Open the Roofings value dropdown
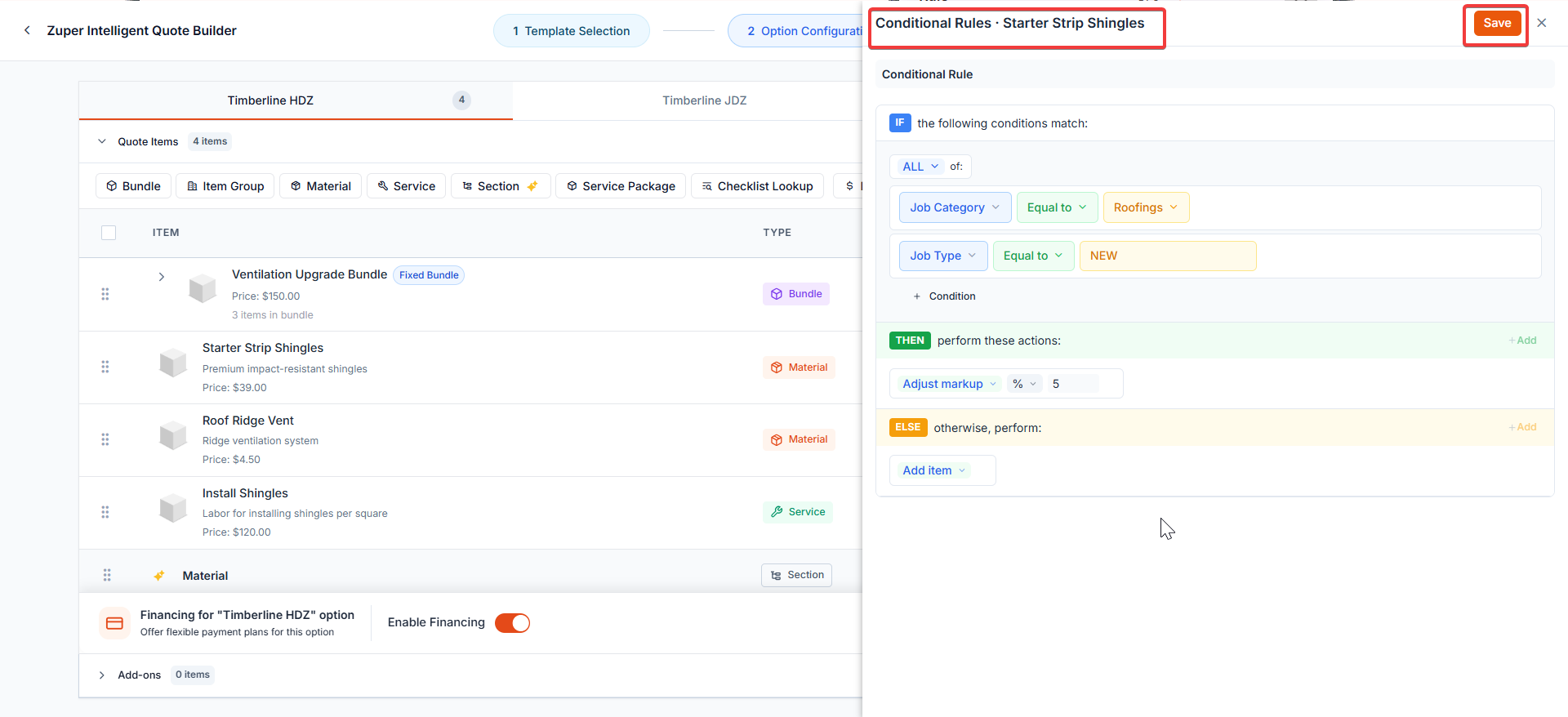 (x=1147, y=207)
